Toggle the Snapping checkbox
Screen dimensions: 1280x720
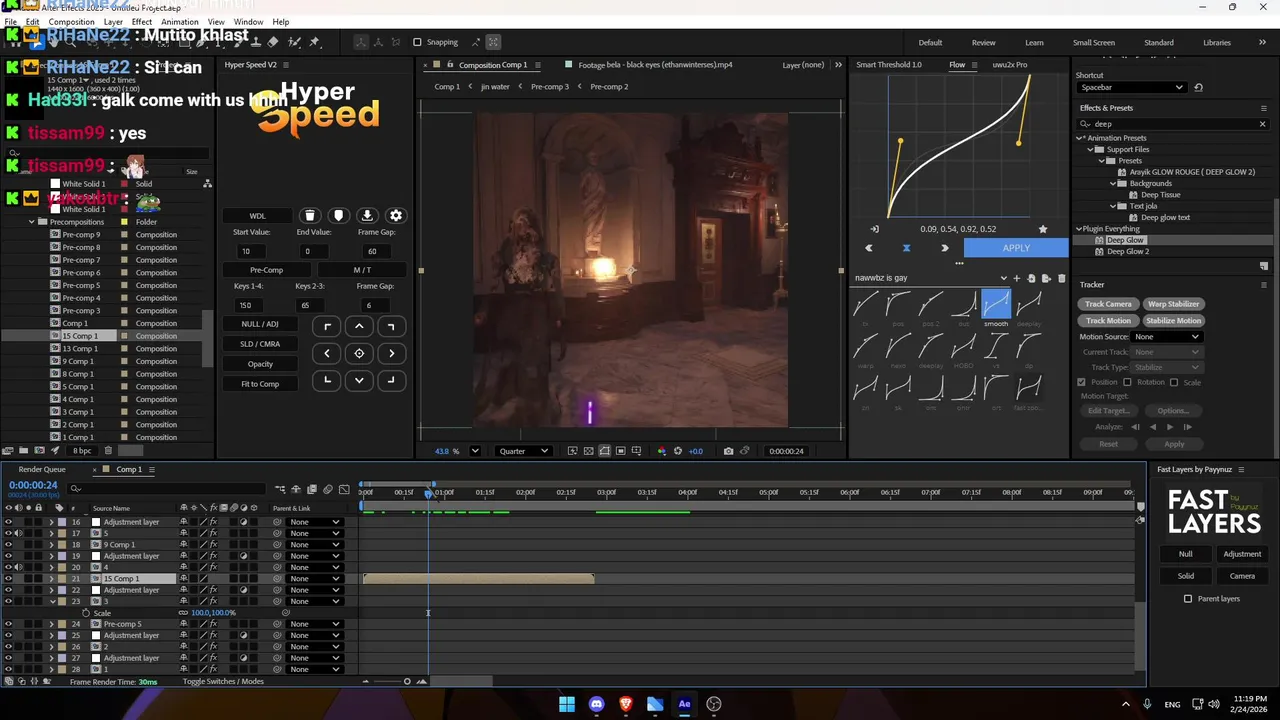coord(417,42)
